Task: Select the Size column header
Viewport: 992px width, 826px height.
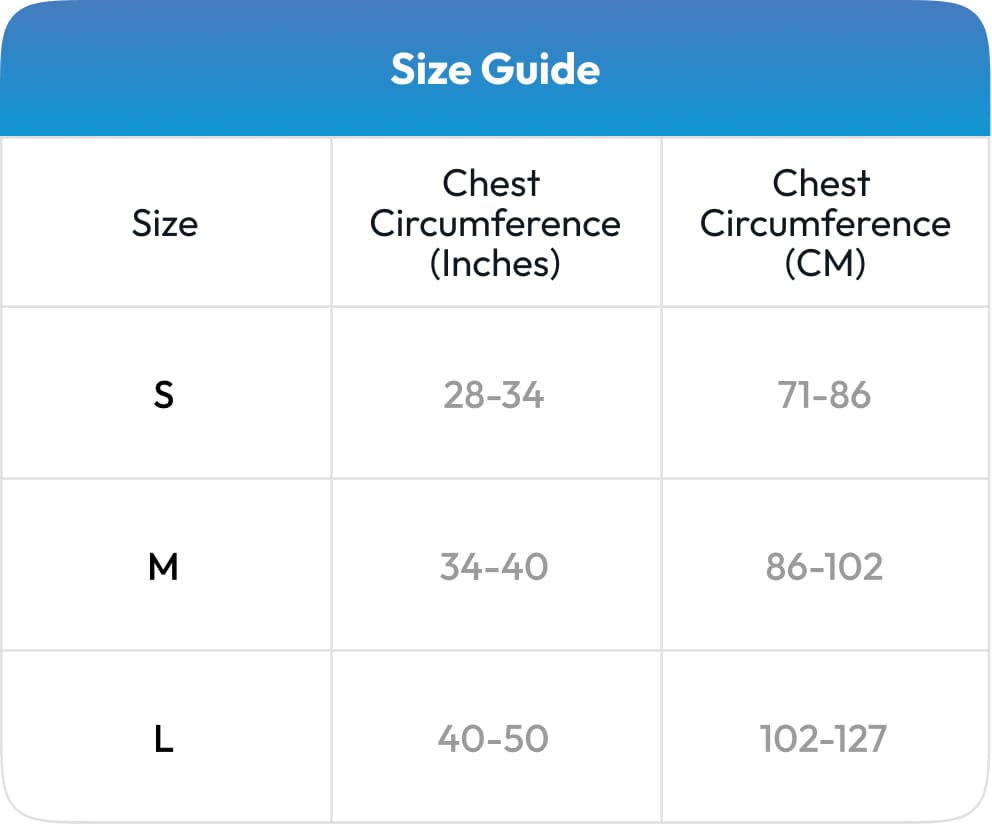Action: [x=165, y=223]
